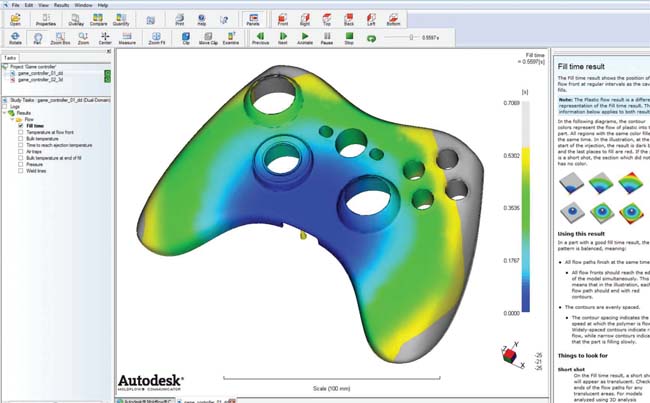Screen dimensions: 650x403
Task: Open the Help menu
Action: 102,5
